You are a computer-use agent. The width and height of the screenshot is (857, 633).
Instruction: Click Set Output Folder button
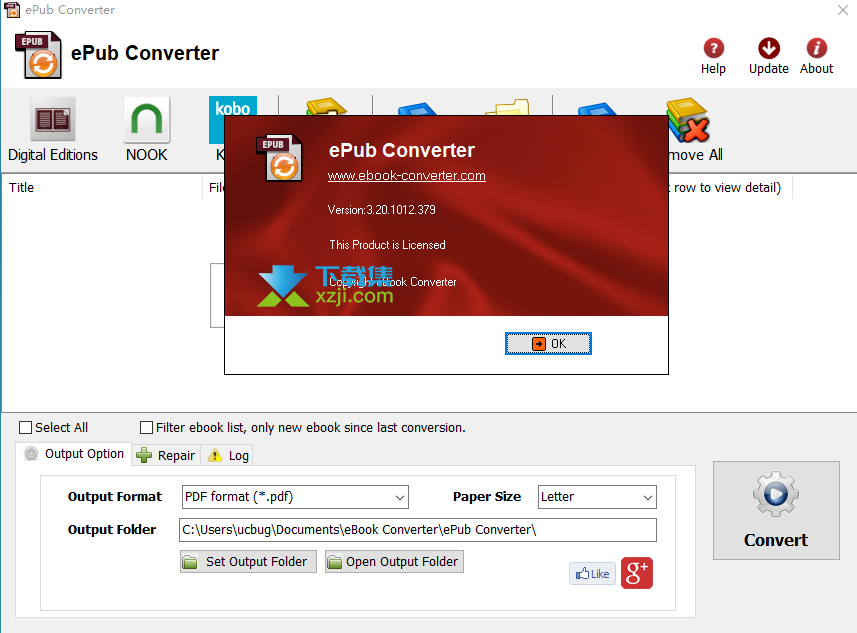point(248,561)
